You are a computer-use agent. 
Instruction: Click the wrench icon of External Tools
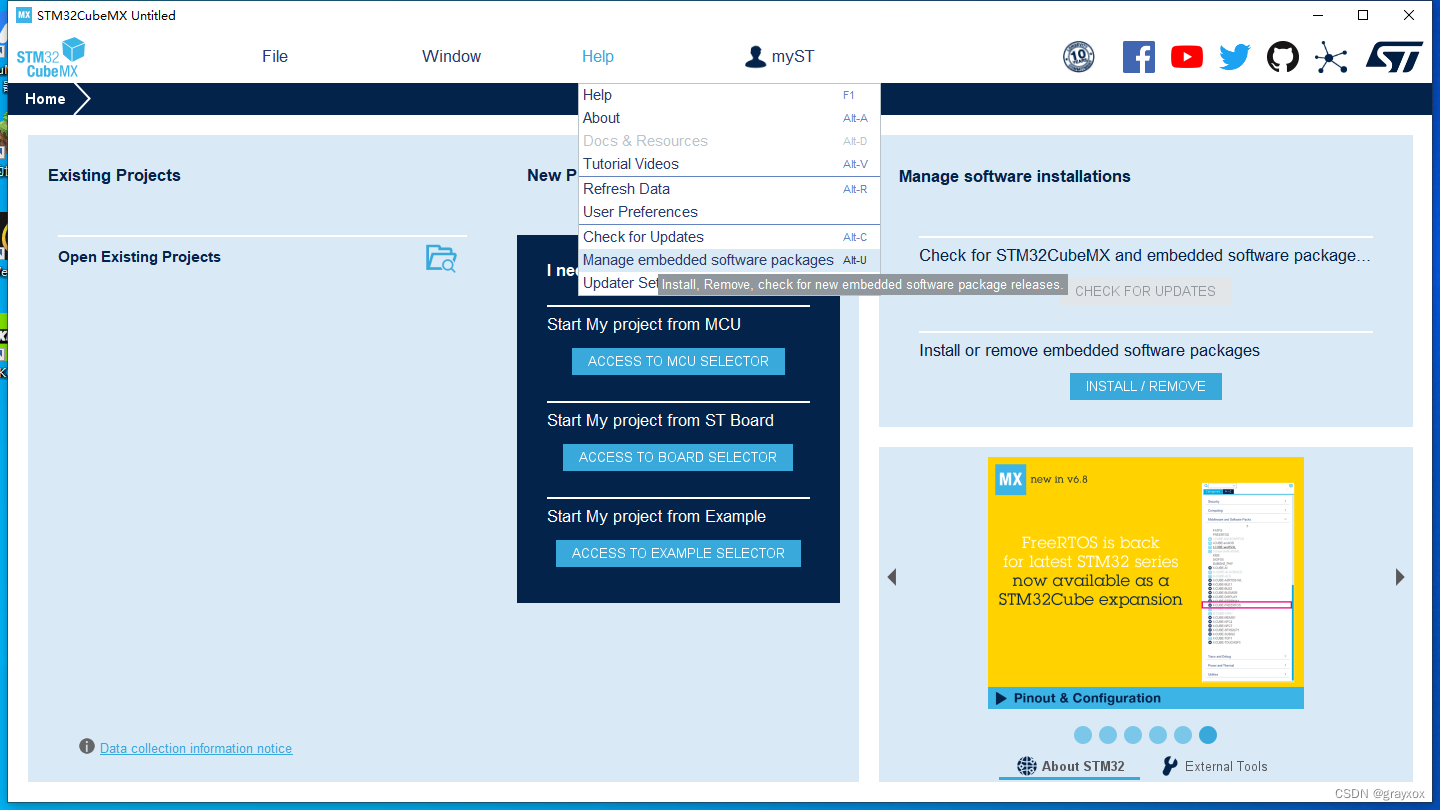[1169, 766]
